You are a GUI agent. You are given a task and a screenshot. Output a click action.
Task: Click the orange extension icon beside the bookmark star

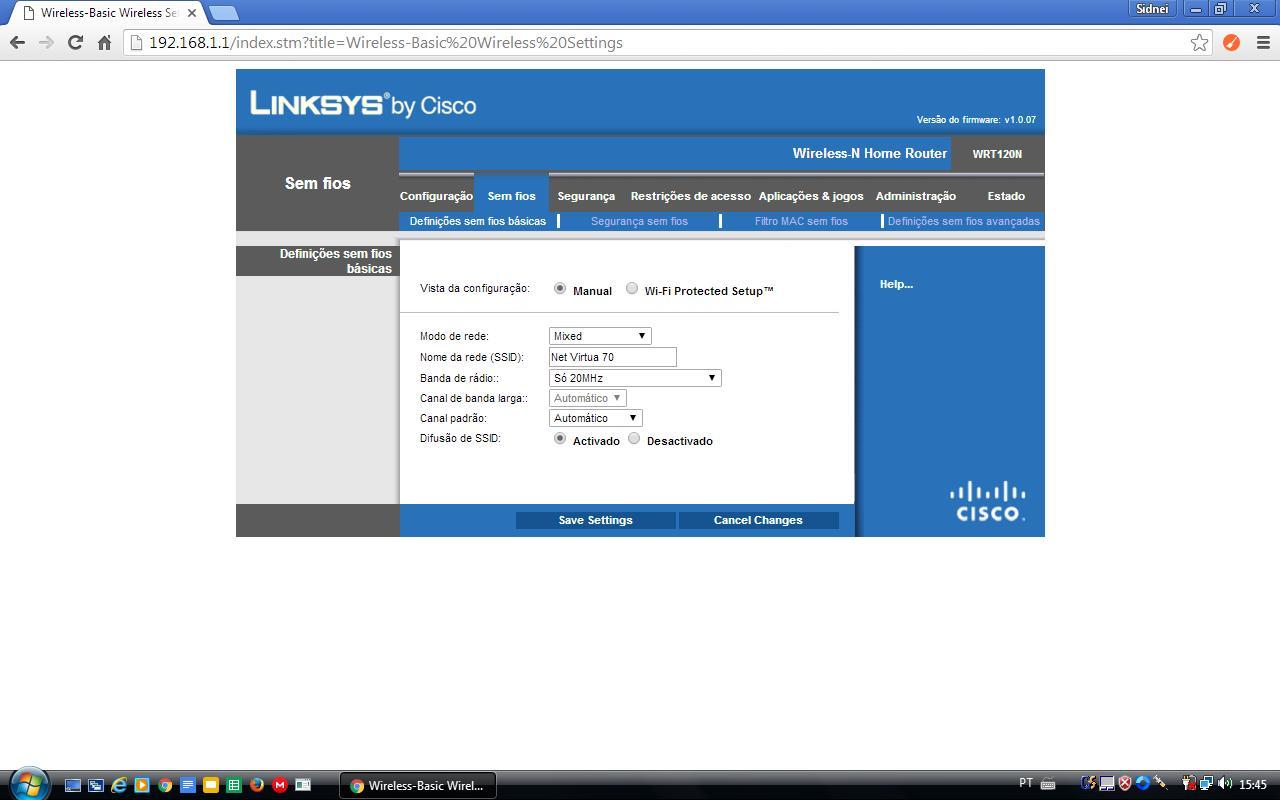click(x=1231, y=42)
